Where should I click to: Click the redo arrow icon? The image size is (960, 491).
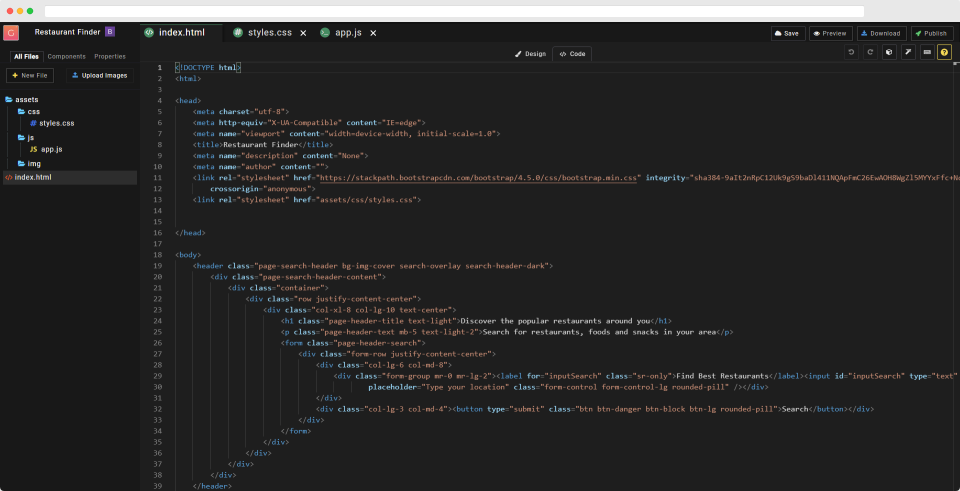pyautogui.click(x=869, y=53)
